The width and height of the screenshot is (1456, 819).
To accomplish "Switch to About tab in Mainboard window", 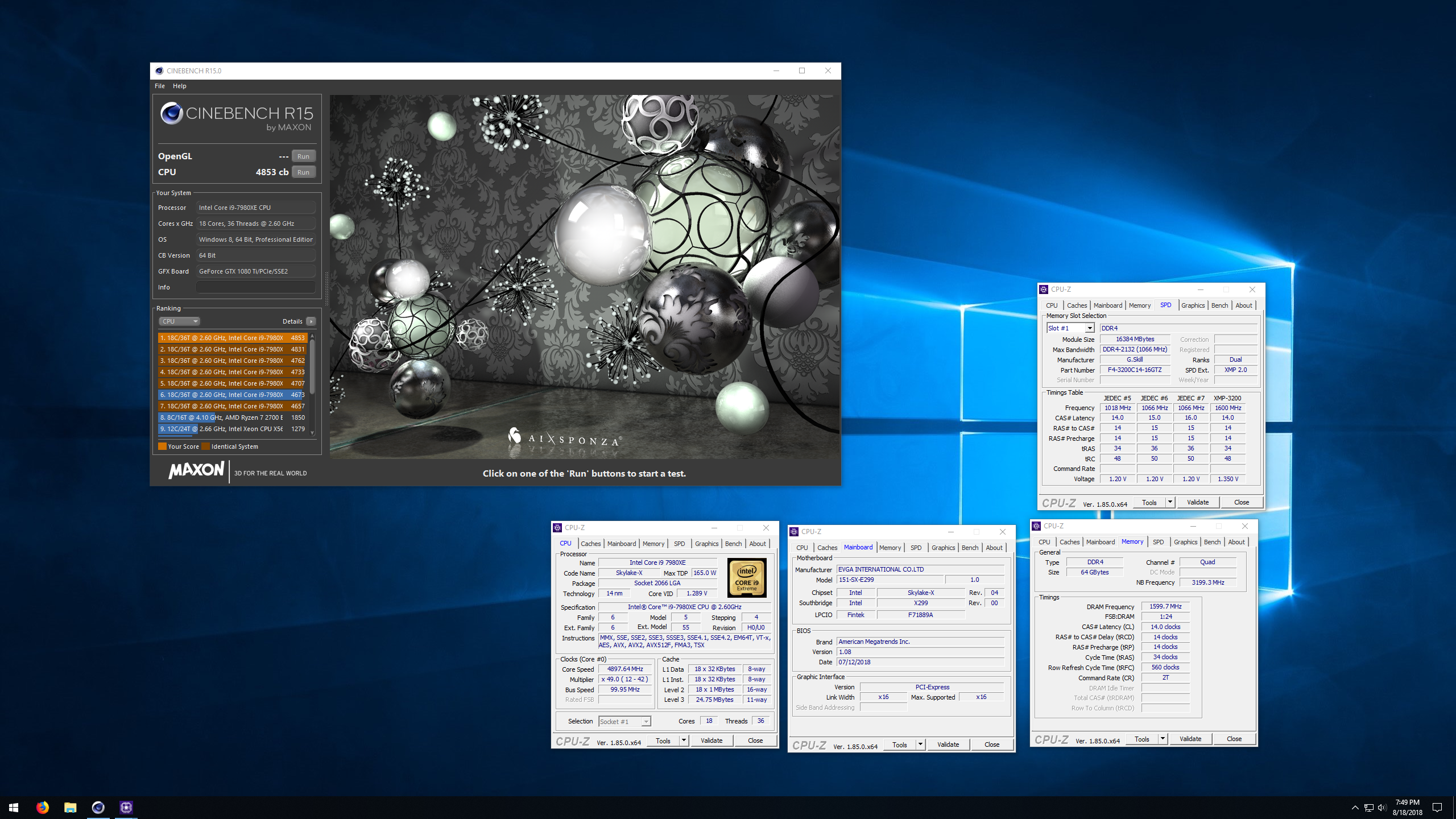I will click(x=994, y=548).
